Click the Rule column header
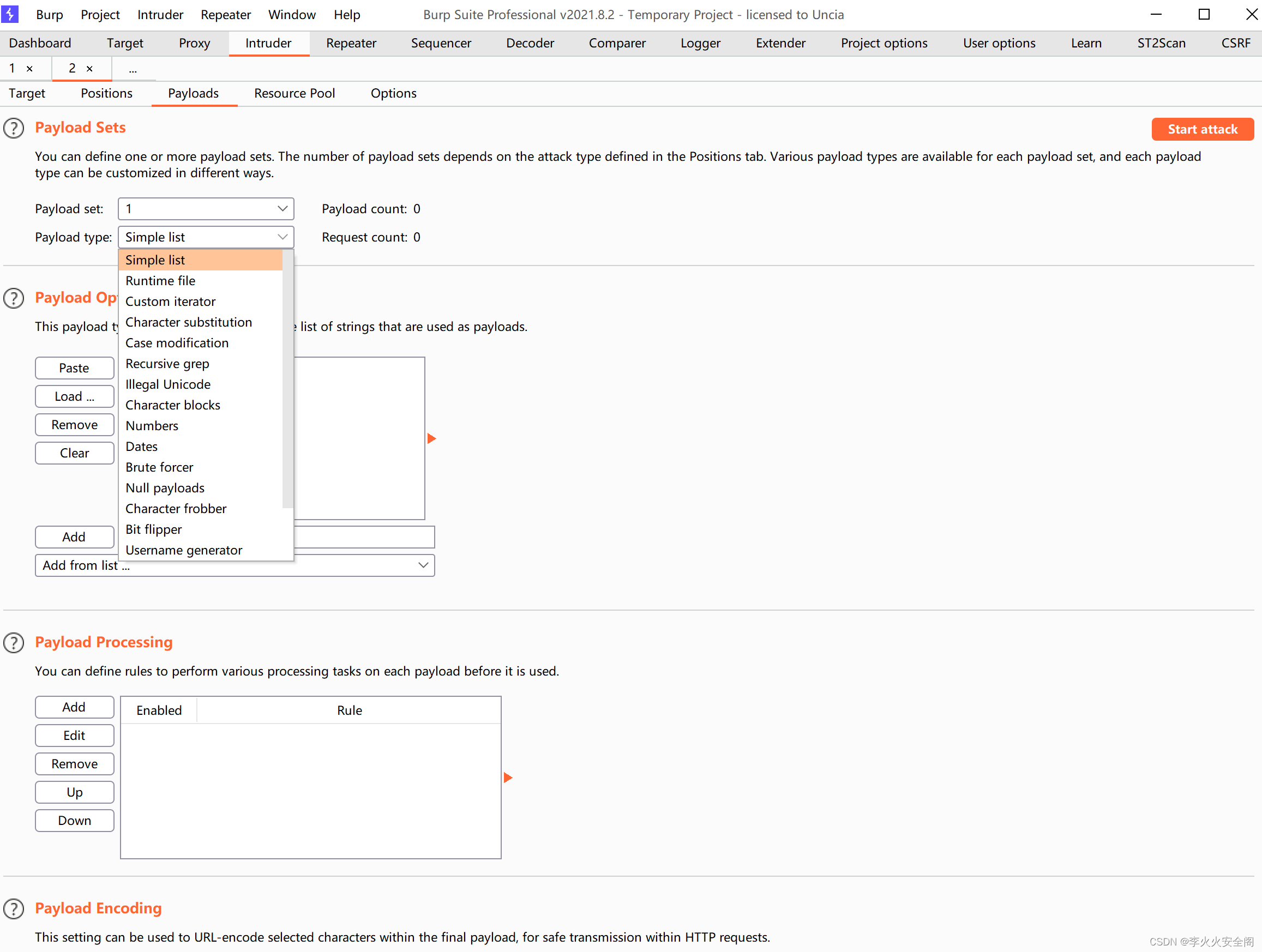 point(349,710)
